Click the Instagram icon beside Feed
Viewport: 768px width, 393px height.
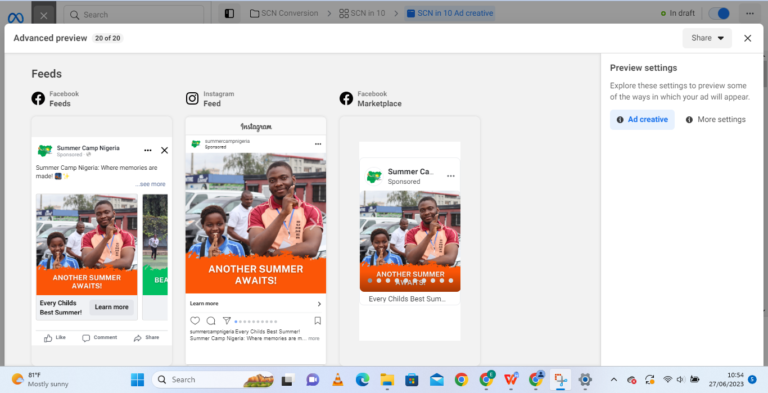(x=192, y=98)
